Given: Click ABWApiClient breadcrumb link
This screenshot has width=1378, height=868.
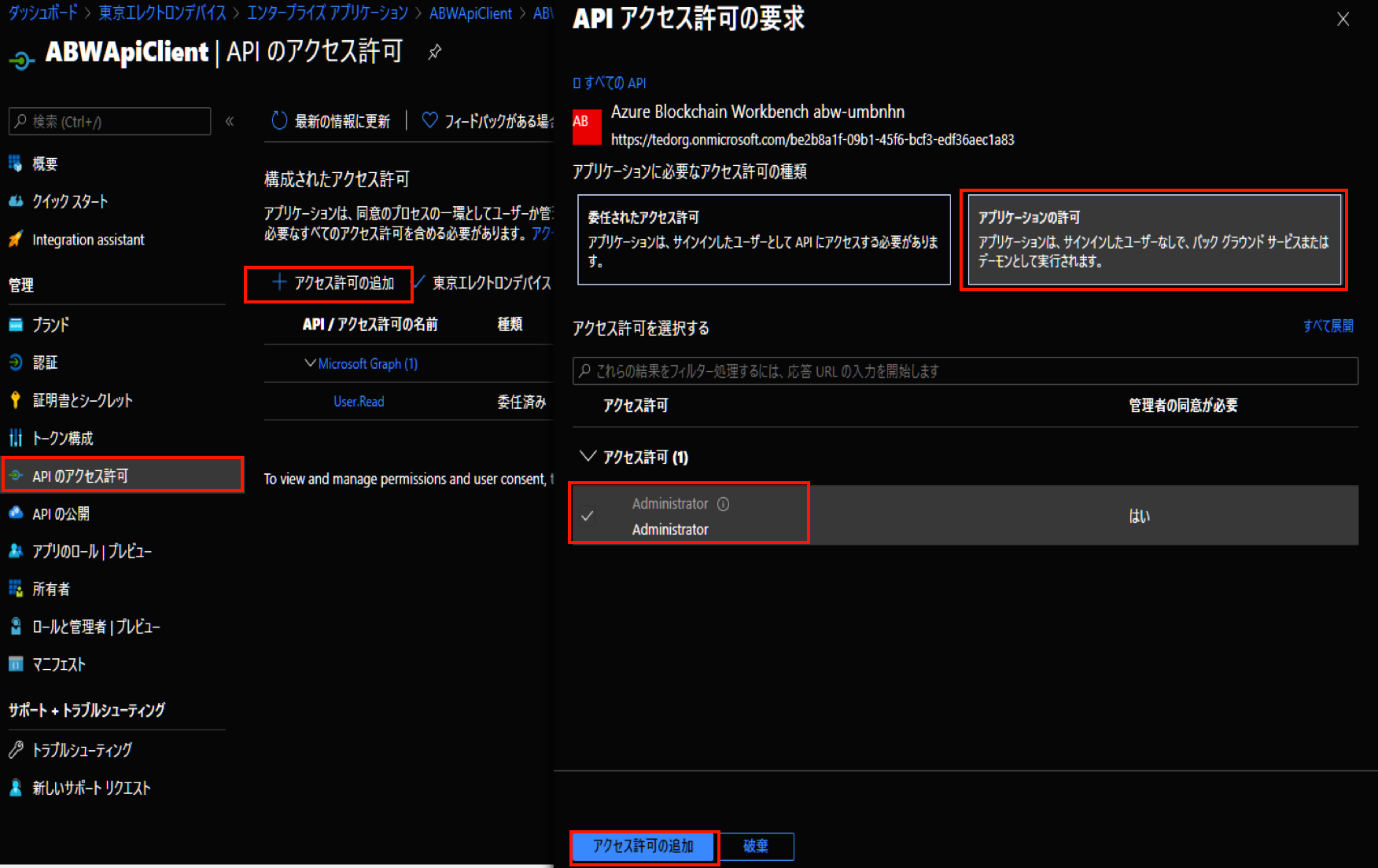Looking at the screenshot, I should pyautogui.click(x=470, y=13).
